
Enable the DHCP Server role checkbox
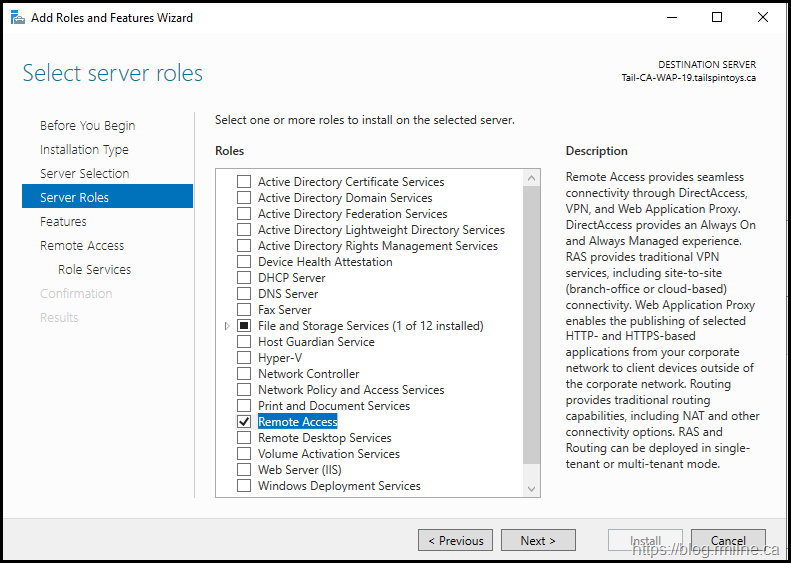click(x=244, y=278)
